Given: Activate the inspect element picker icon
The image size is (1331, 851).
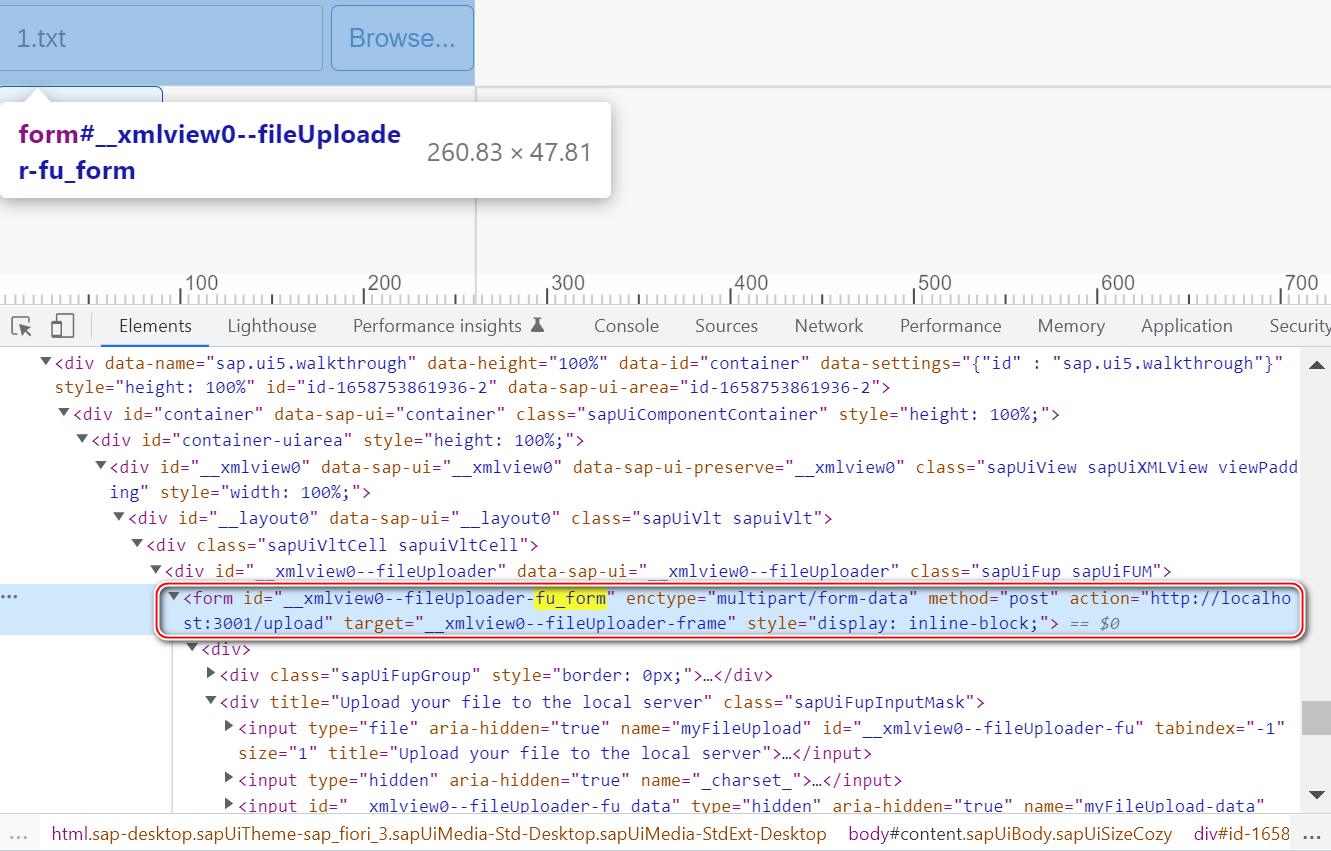Looking at the screenshot, I should (22, 326).
